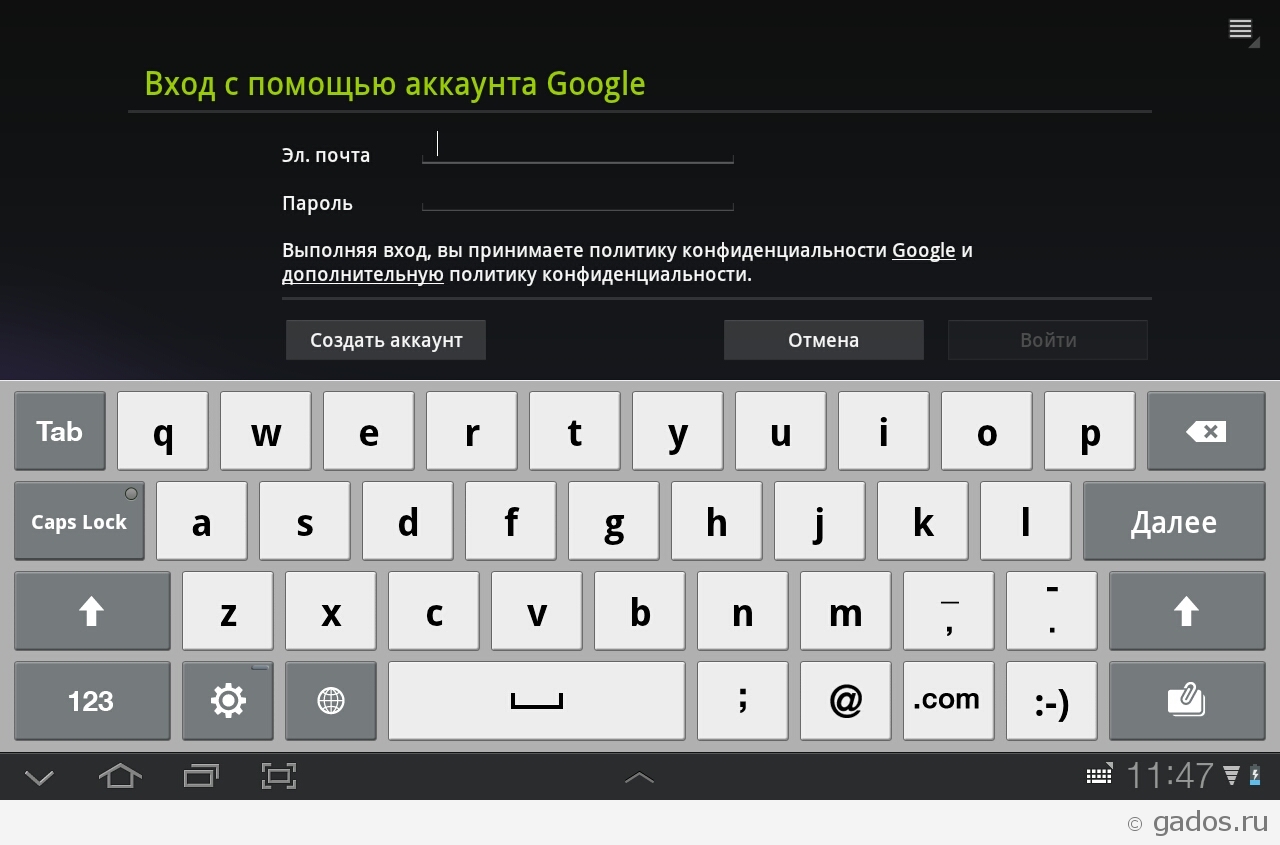1280x845 pixels.
Task: Tap the m key
Action: (x=846, y=611)
